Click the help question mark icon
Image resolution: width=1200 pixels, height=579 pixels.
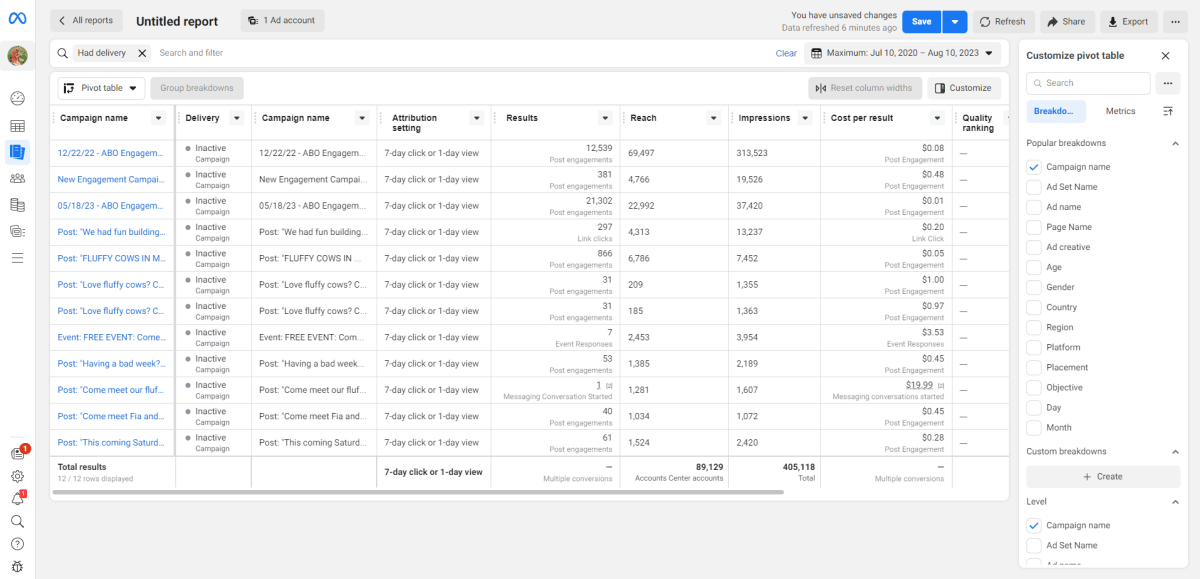click(17, 544)
